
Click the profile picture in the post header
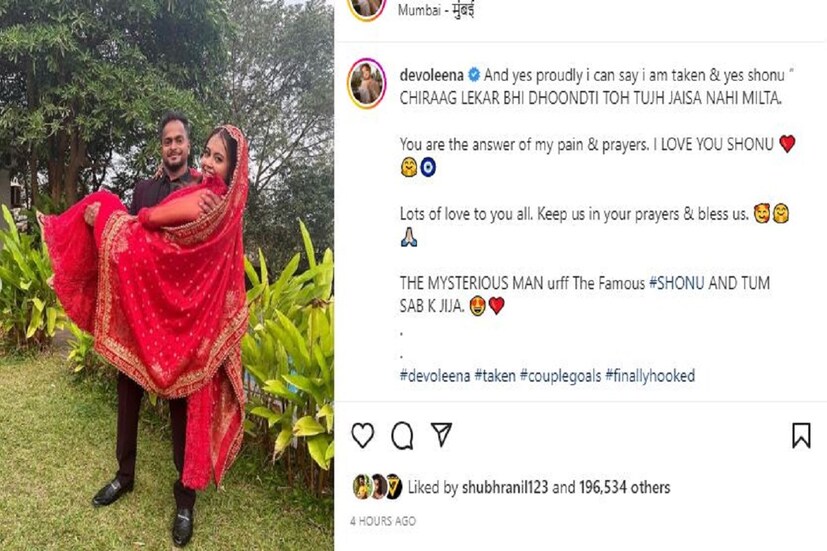(x=366, y=8)
